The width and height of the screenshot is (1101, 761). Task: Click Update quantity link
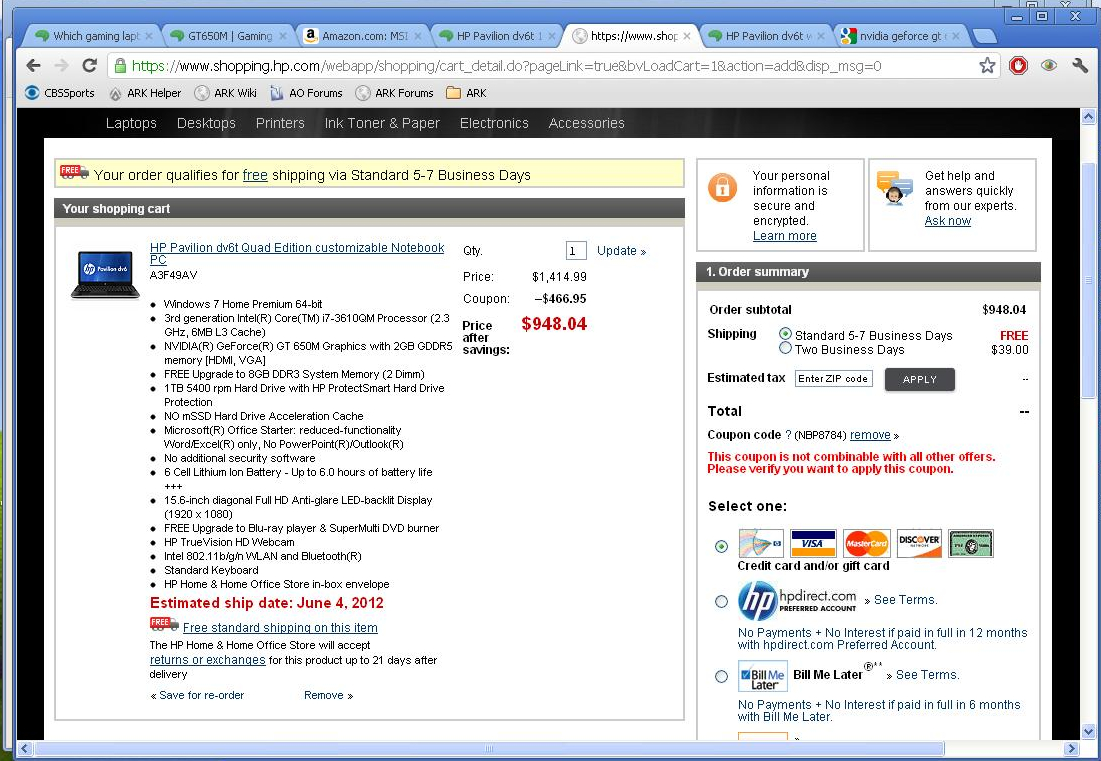[621, 251]
